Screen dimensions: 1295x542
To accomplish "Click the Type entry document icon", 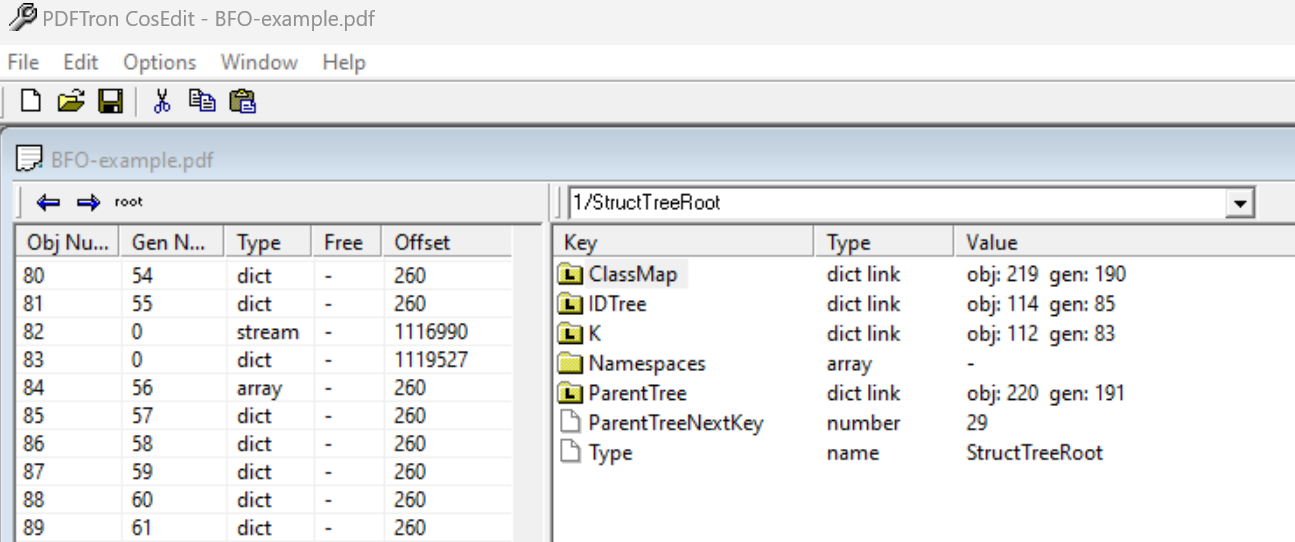I will [571, 453].
